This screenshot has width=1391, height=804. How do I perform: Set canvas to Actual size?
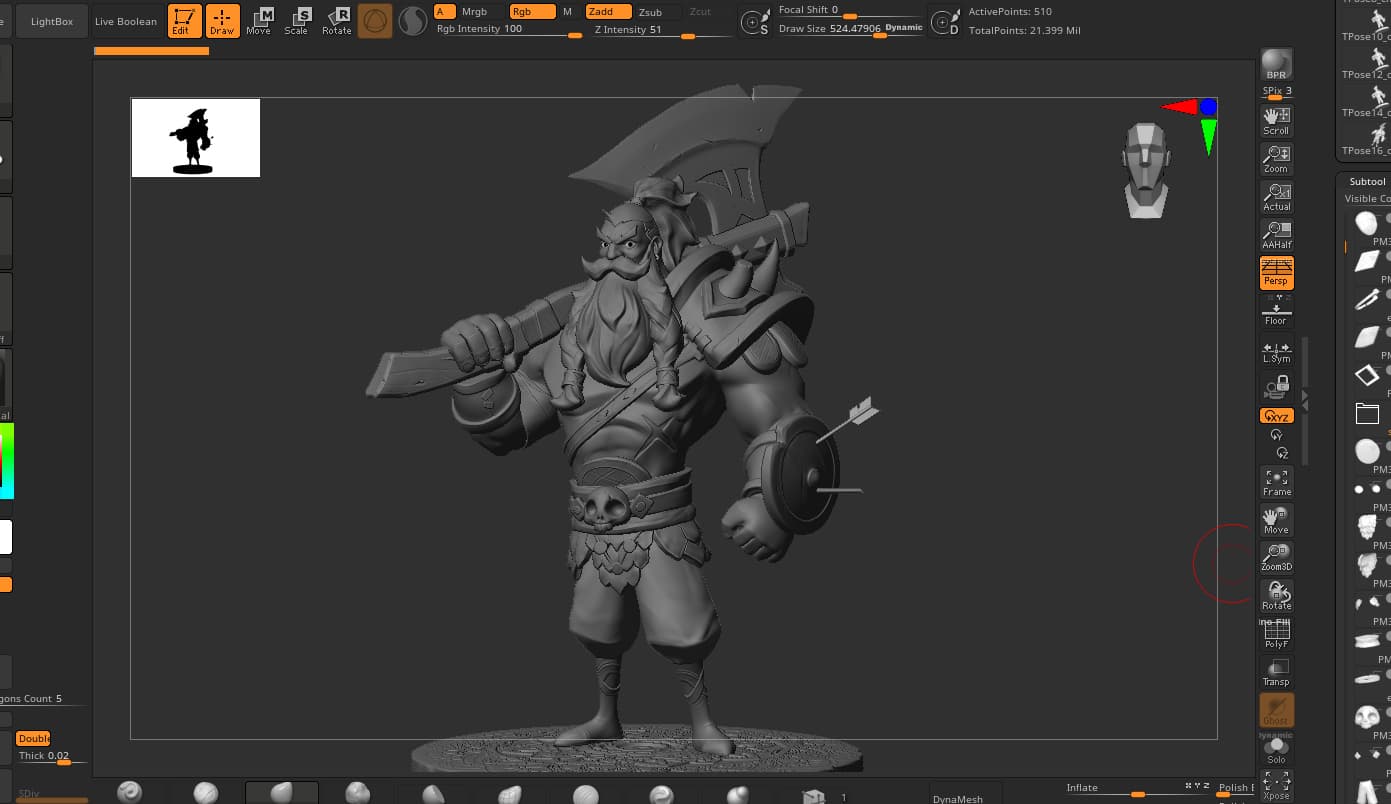tap(1277, 196)
